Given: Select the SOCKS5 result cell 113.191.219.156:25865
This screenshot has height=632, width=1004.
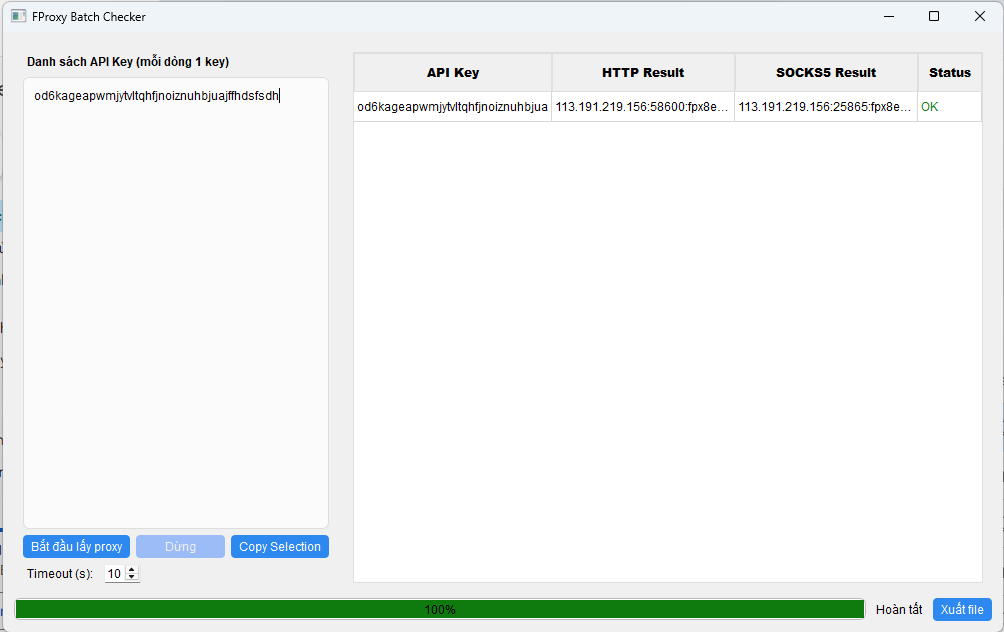Looking at the screenshot, I should coord(826,107).
